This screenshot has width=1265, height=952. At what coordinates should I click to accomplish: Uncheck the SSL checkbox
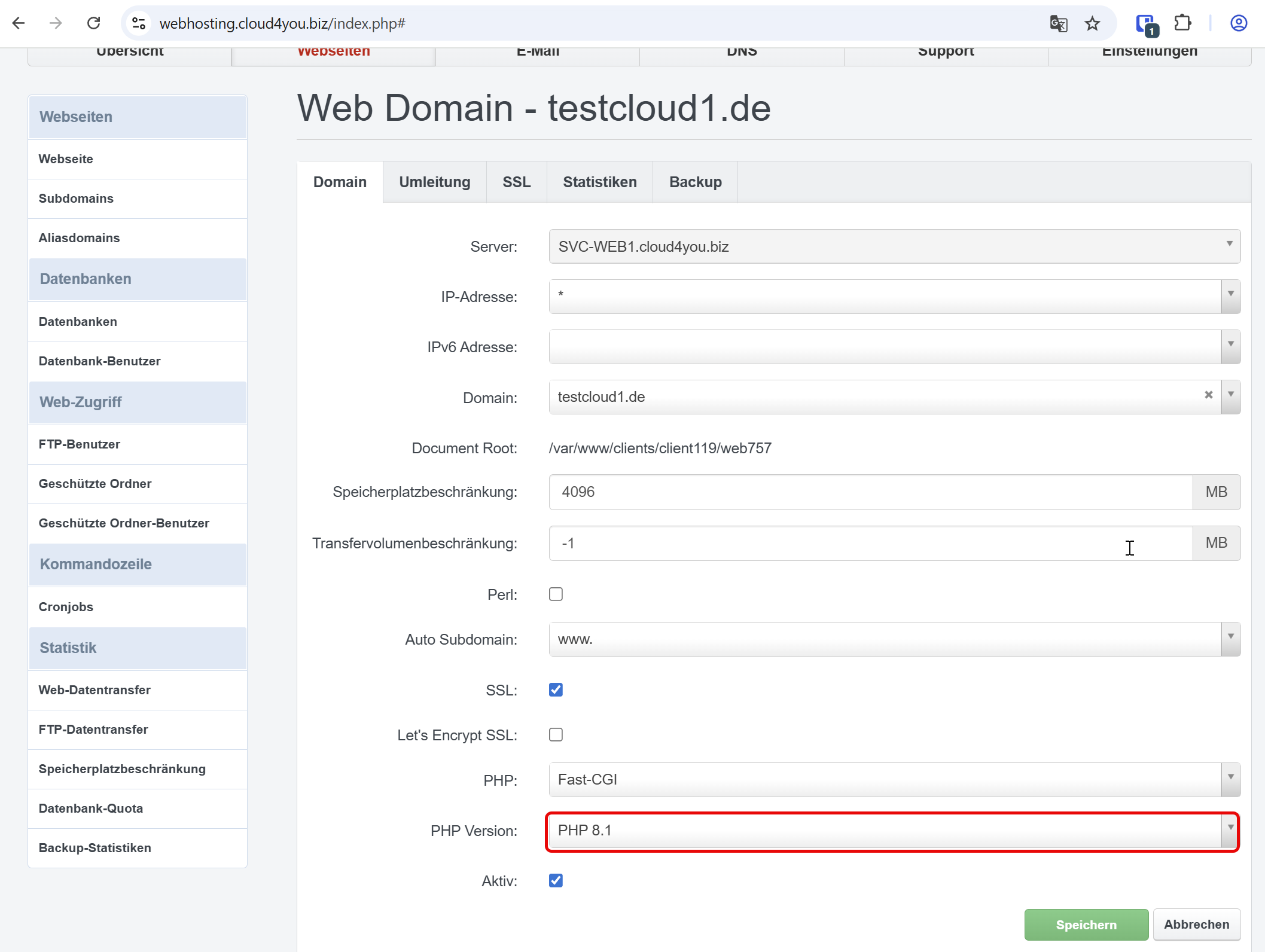pos(556,689)
